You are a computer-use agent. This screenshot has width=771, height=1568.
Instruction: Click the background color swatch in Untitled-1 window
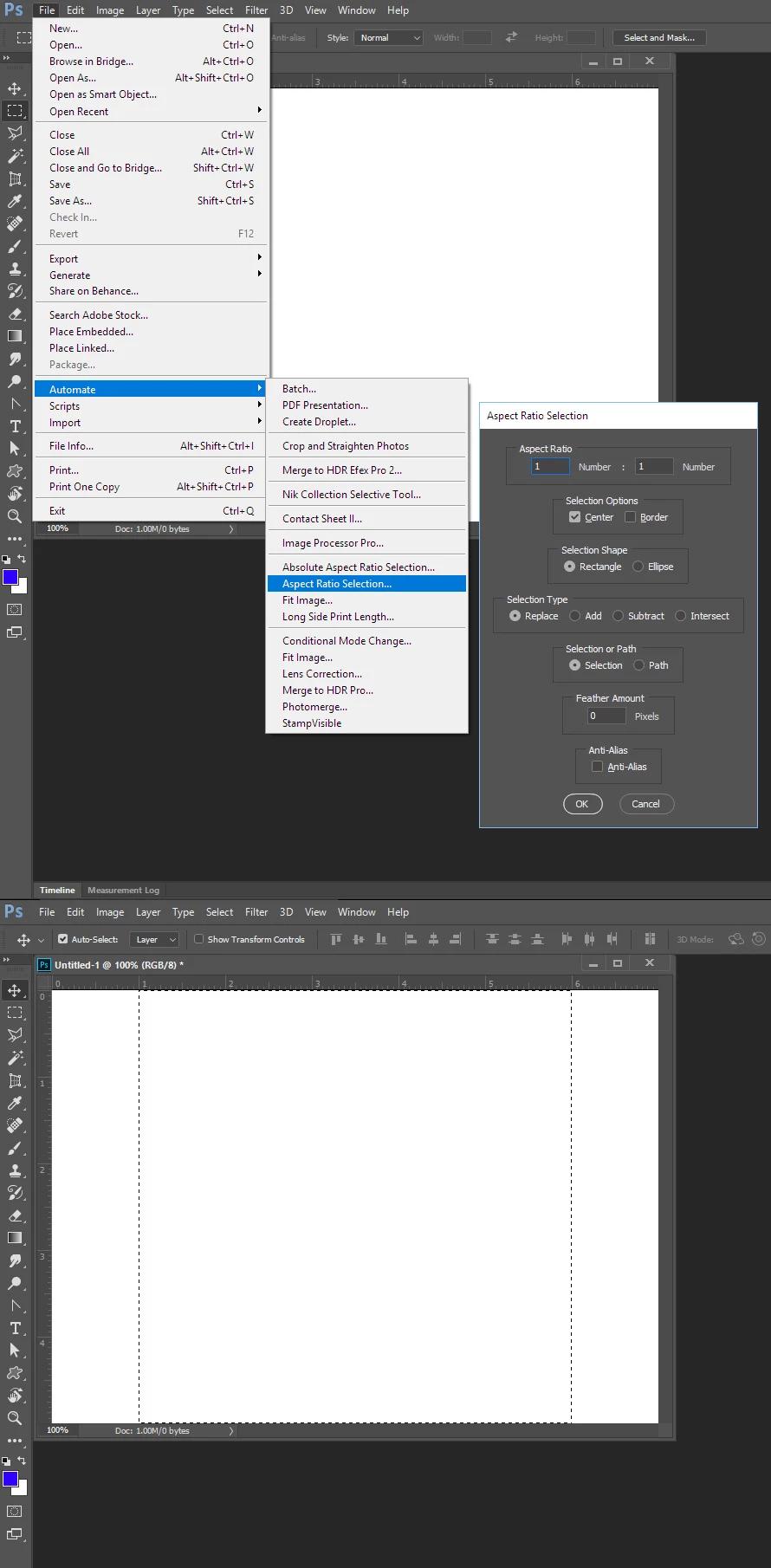(x=23, y=1490)
